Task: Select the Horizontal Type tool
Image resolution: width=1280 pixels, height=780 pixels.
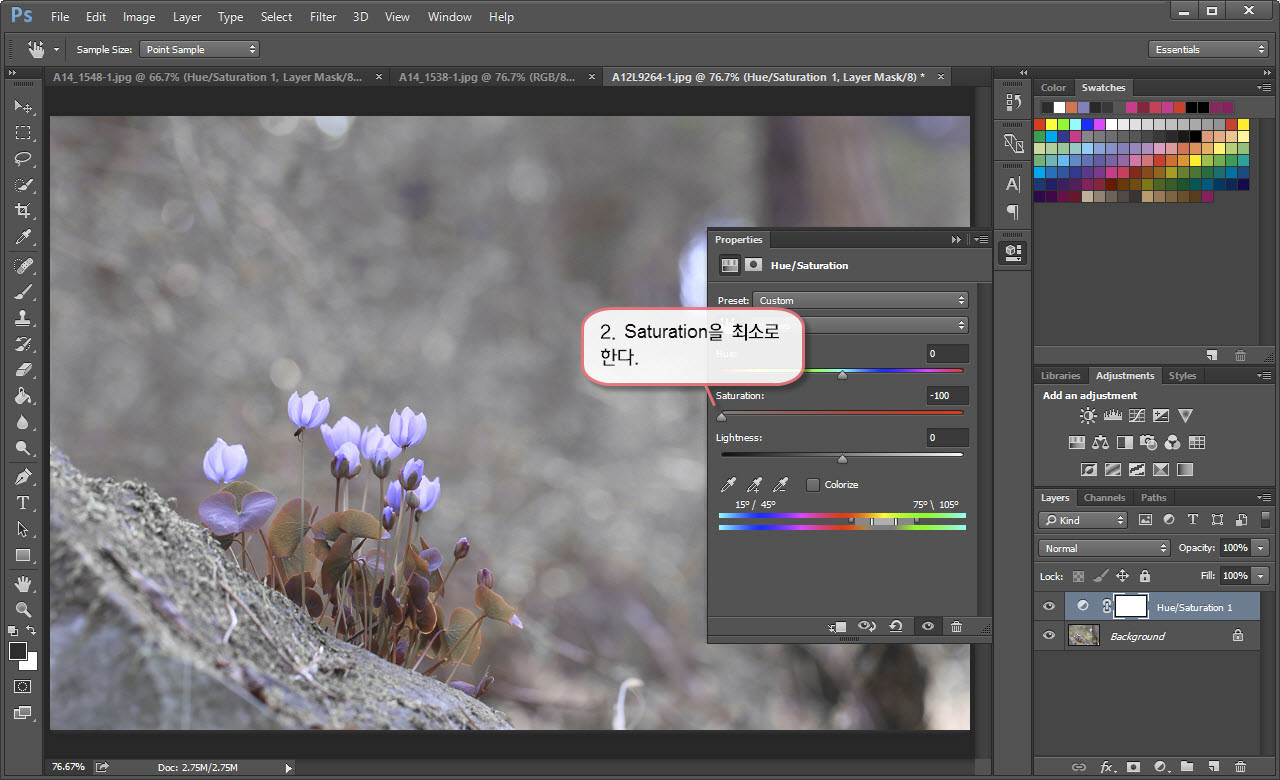Action: [23, 503]
